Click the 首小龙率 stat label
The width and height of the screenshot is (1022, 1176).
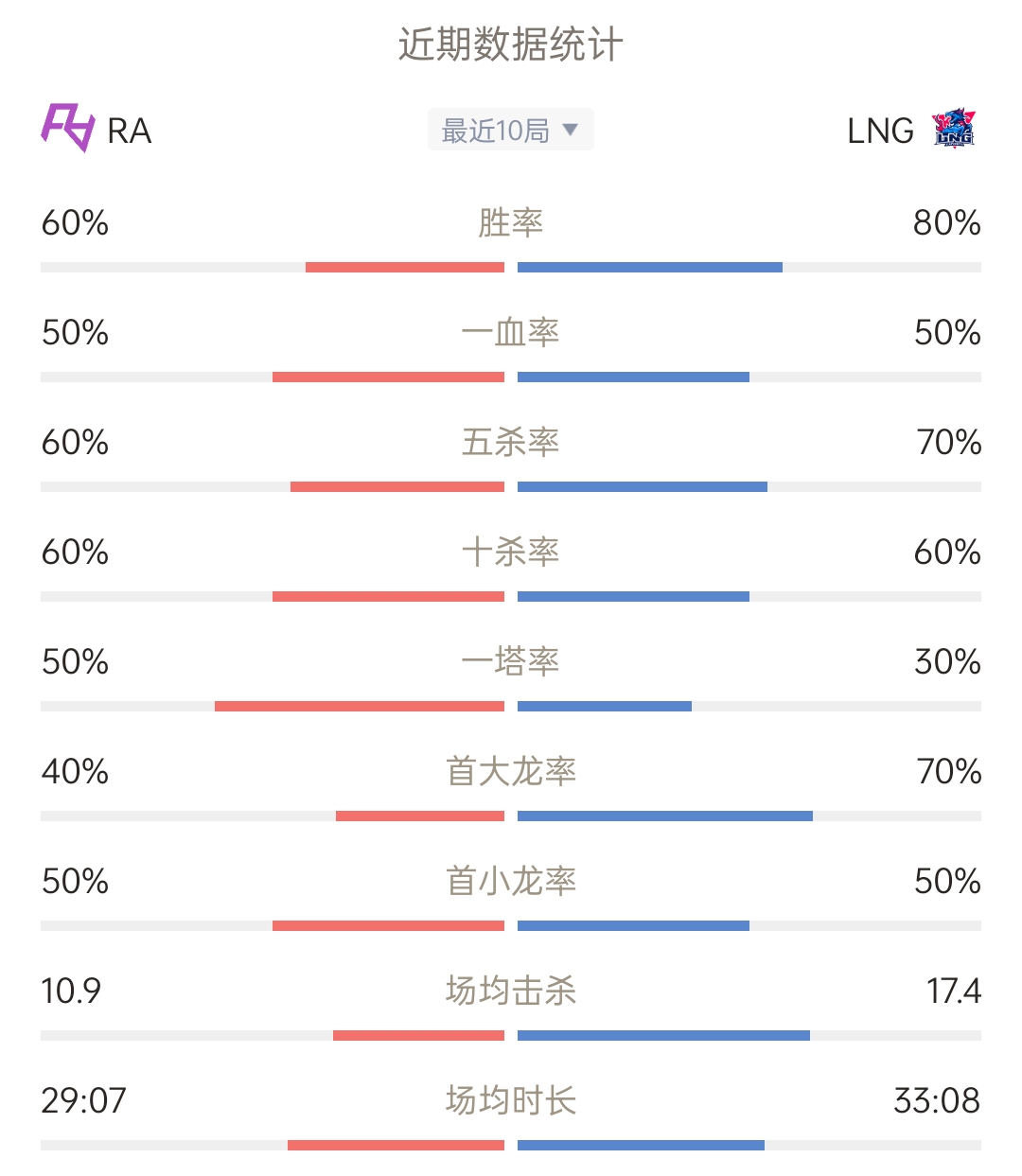(x=511, y=882)
